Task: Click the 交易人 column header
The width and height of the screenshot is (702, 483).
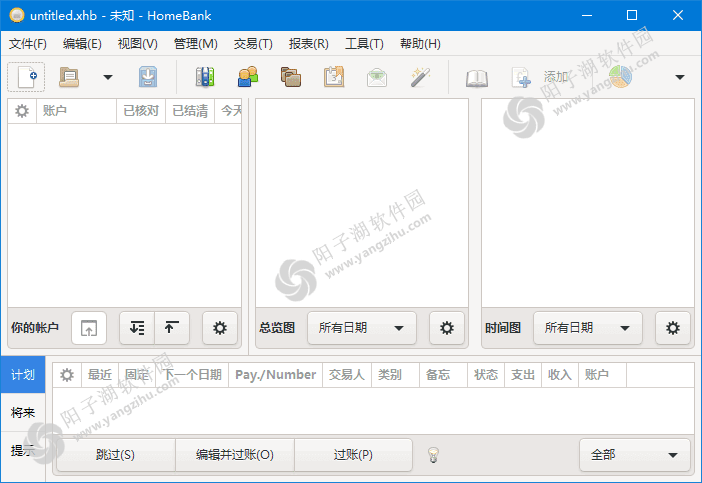Action: tap(347, 375)
